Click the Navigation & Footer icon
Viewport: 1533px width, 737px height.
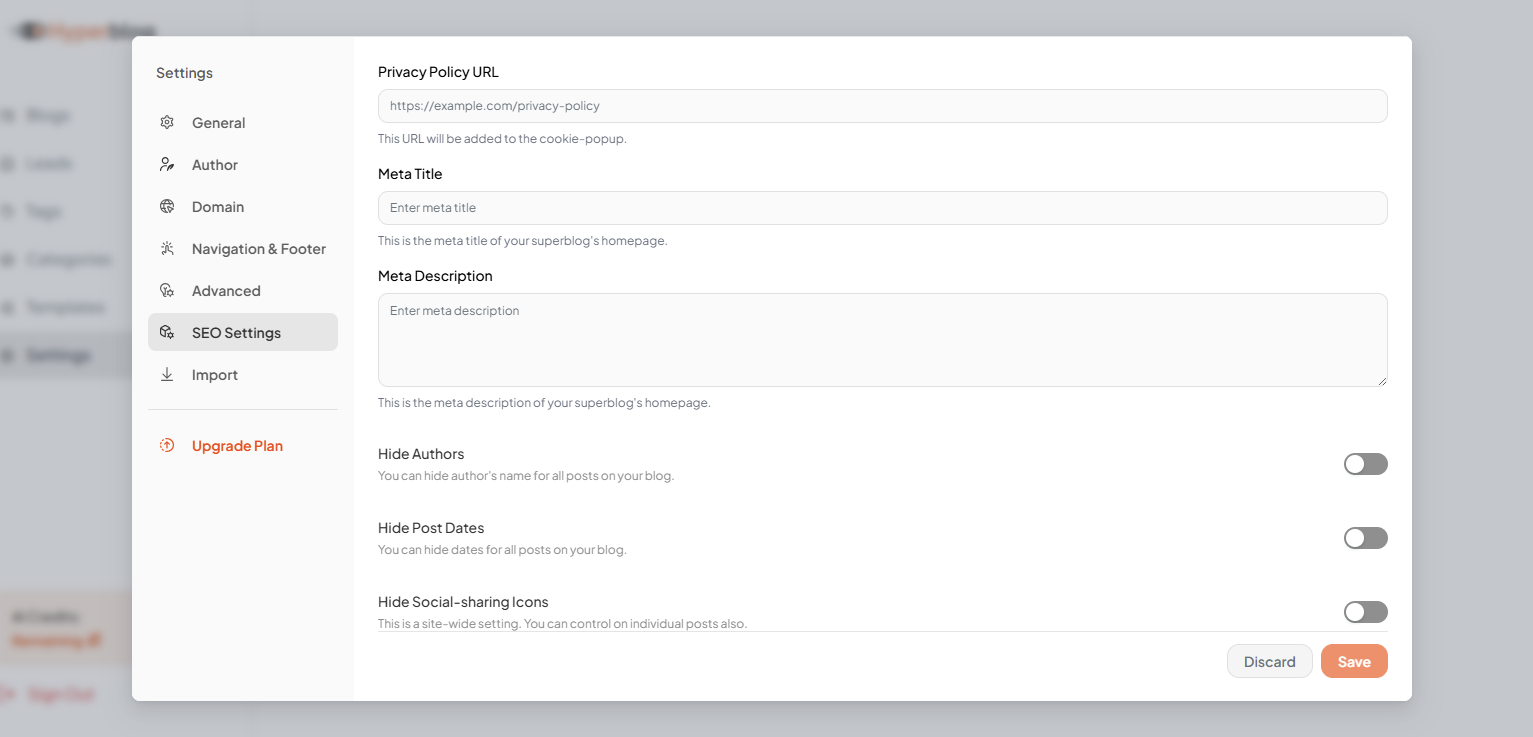[167, 248]
